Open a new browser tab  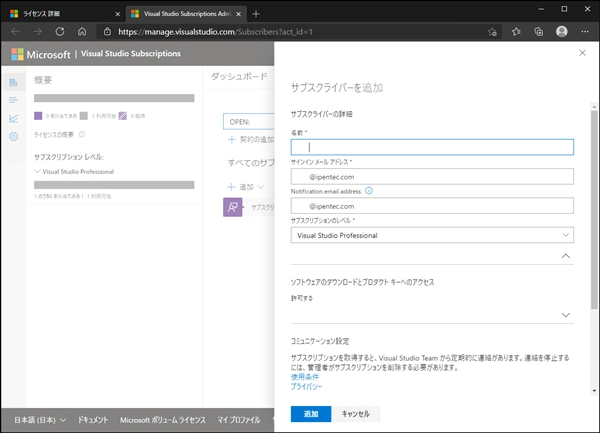[x=256, y=14]
